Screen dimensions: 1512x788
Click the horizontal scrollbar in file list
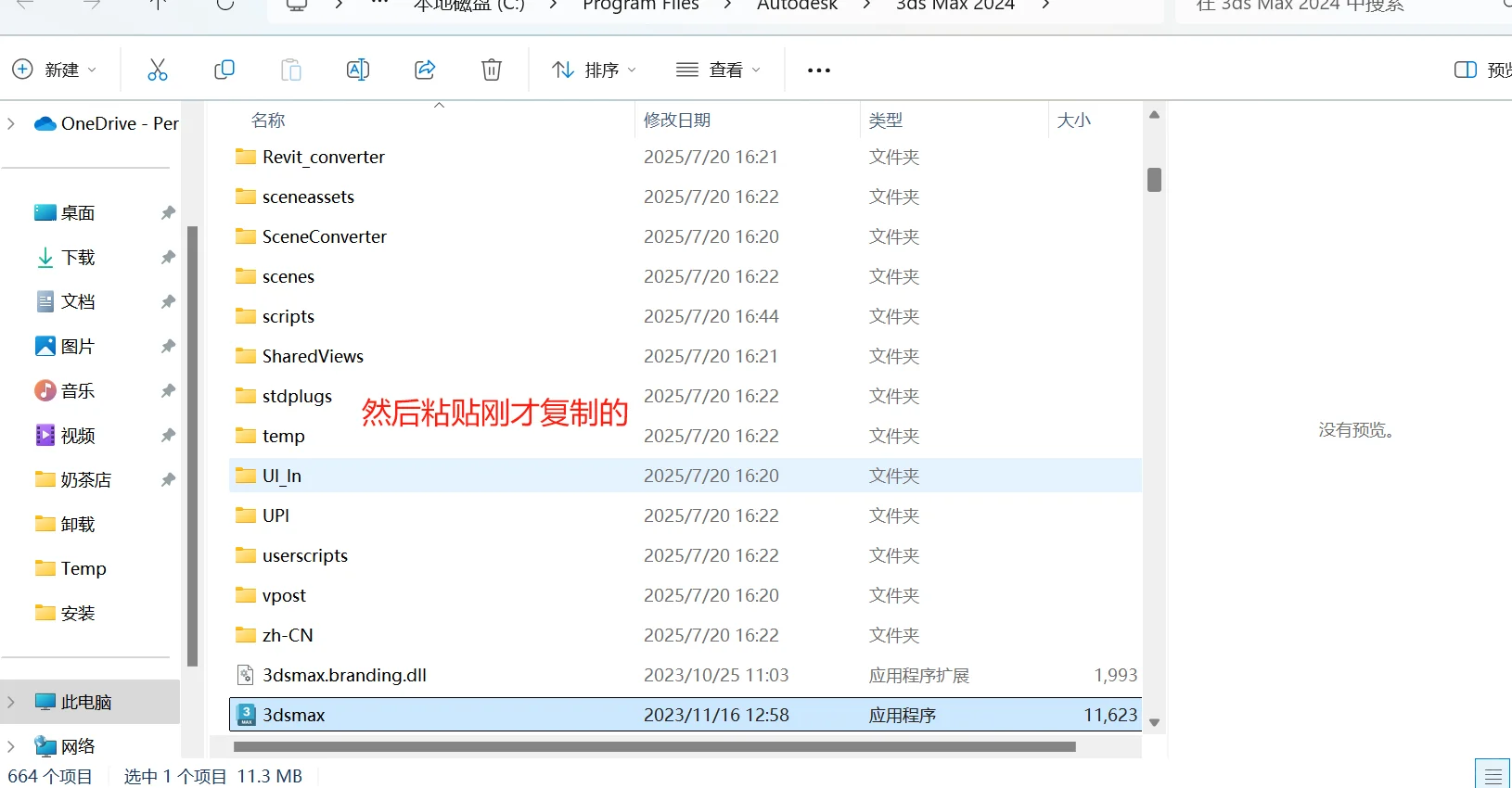tap(655, 746)
